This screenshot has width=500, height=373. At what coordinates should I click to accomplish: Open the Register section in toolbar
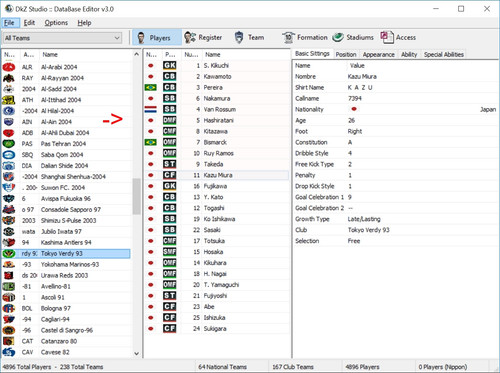[203, 37]
